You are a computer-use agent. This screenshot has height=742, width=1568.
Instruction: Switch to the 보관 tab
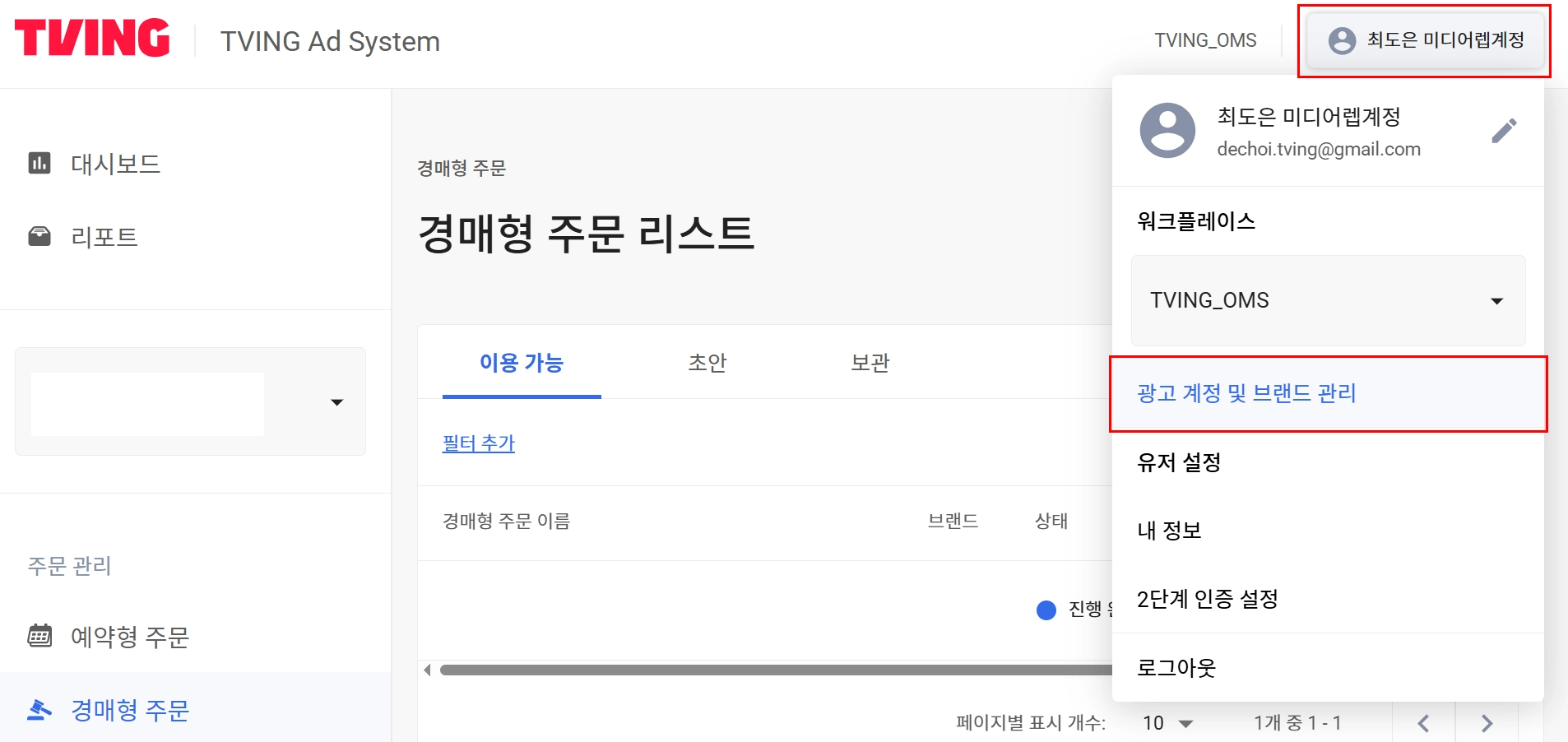(x=870, y=363)
